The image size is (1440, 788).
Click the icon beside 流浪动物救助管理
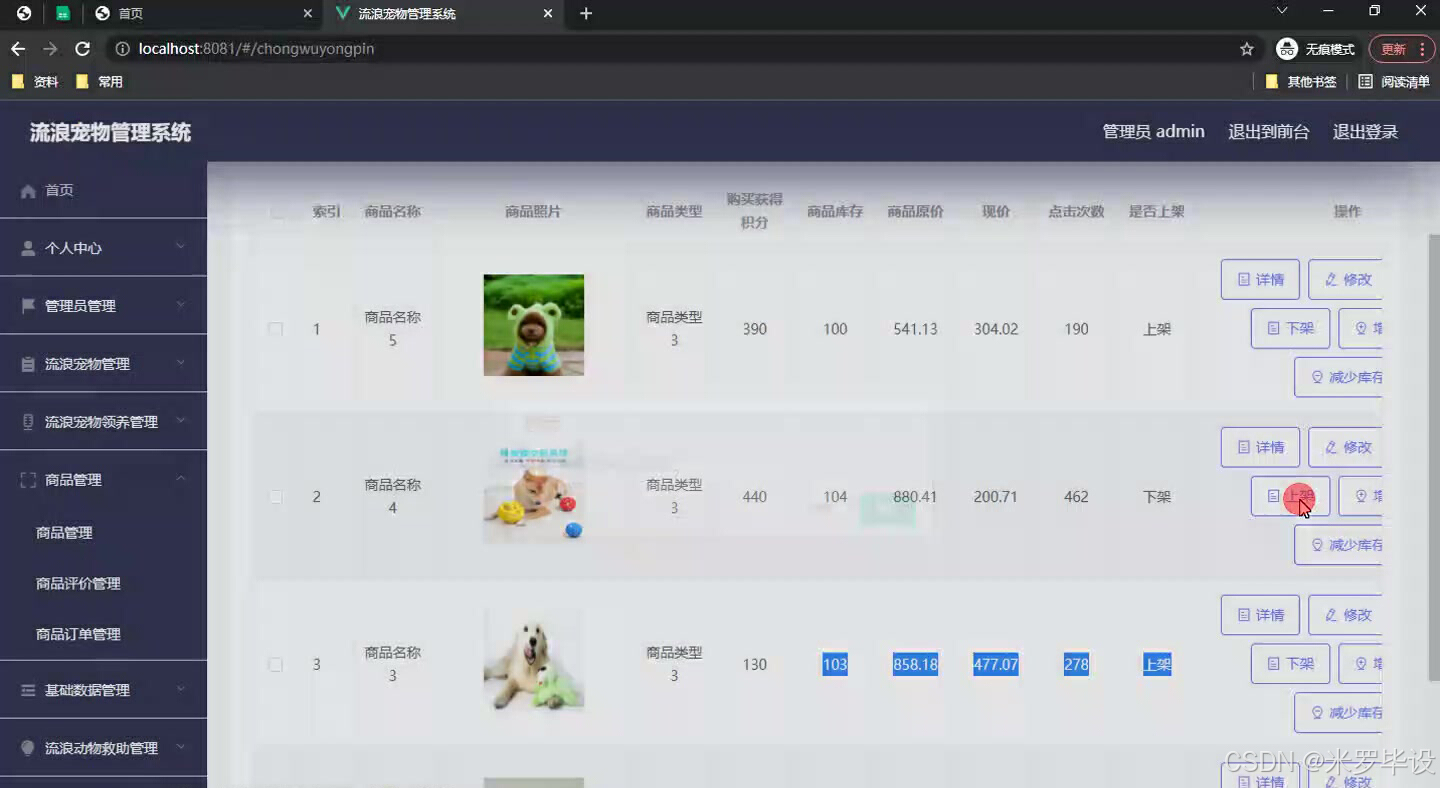(28, 748)
